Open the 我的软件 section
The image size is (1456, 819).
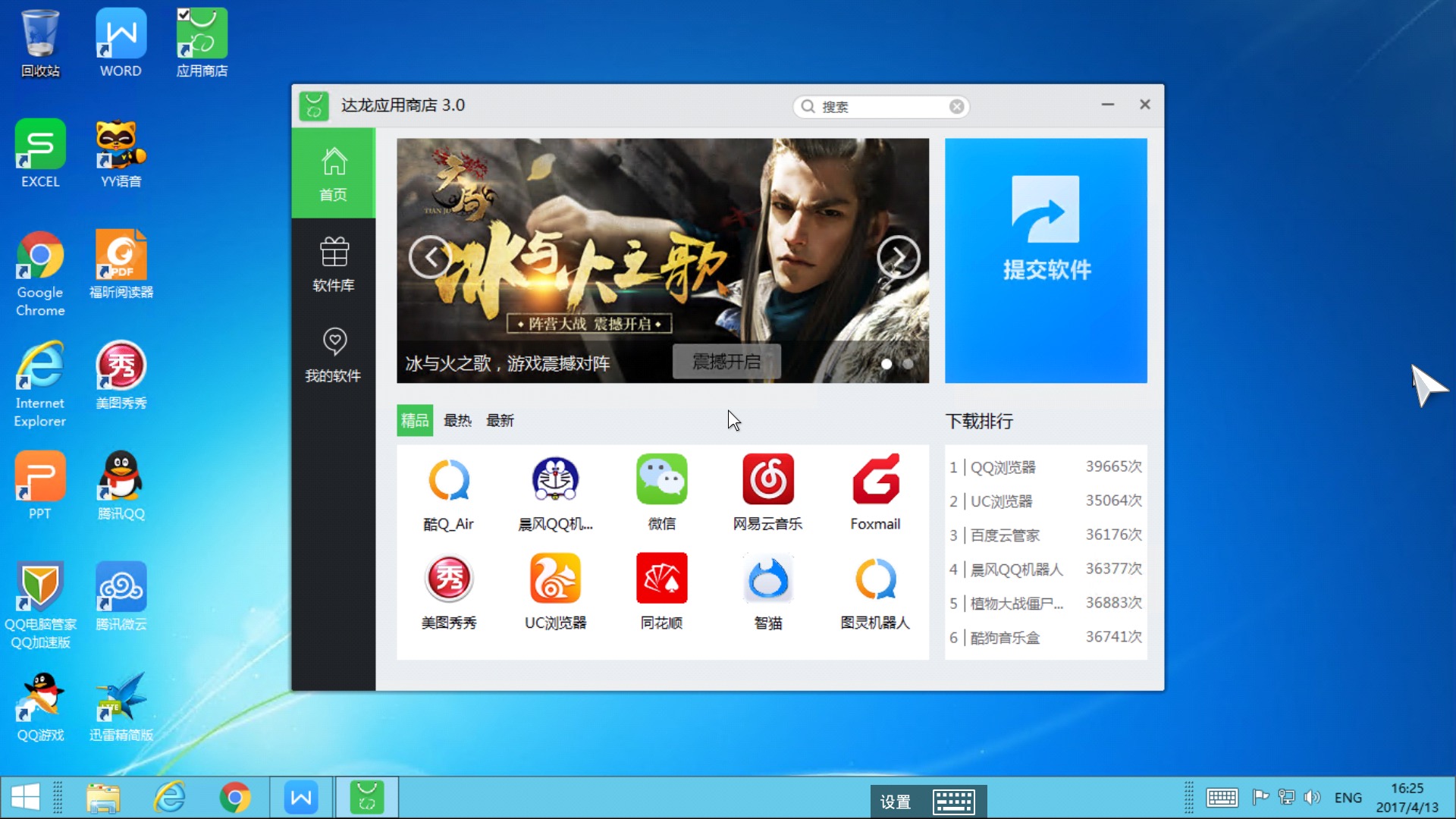click(x=334, y=355)
